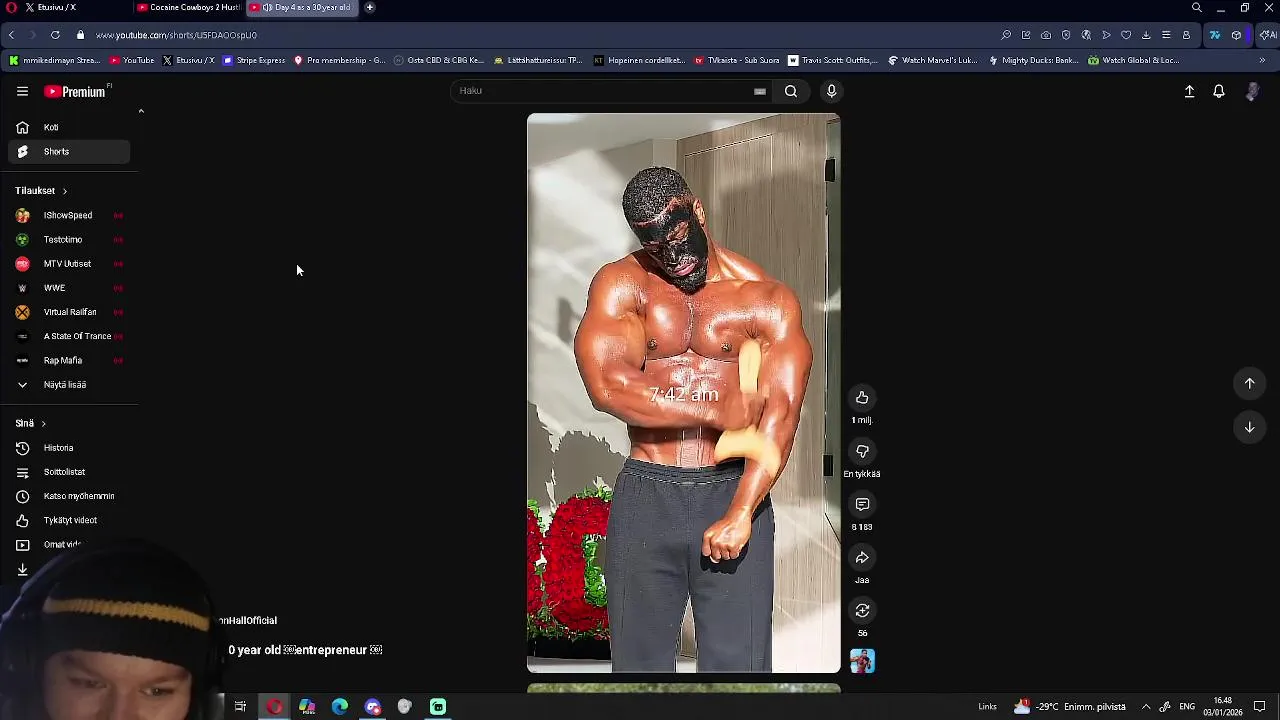Viewport: 1280px width, 720px height.
Task: Open Travis Scott Outfits bookmark
Action: point(833,60)
